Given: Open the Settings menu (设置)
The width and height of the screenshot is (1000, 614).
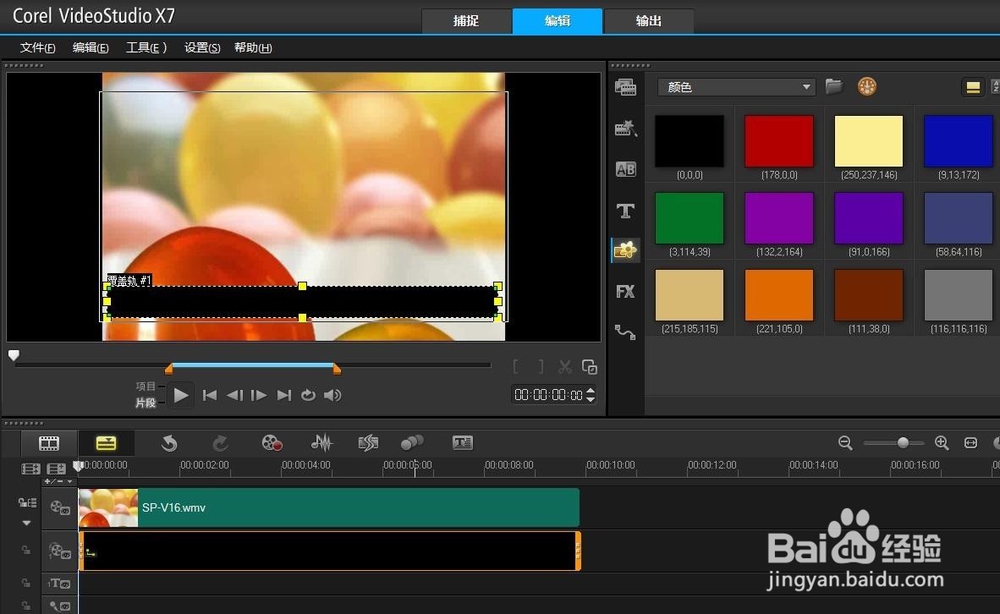Looking at the screenshot, I should (x=202, y=48).
